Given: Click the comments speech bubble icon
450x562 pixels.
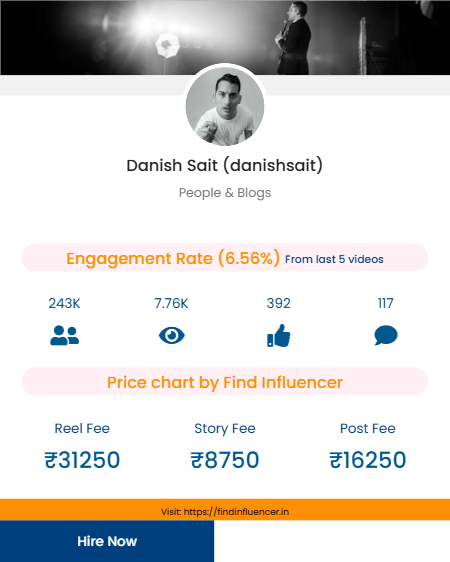Looking at the screenshot, I should coord(386,335).
